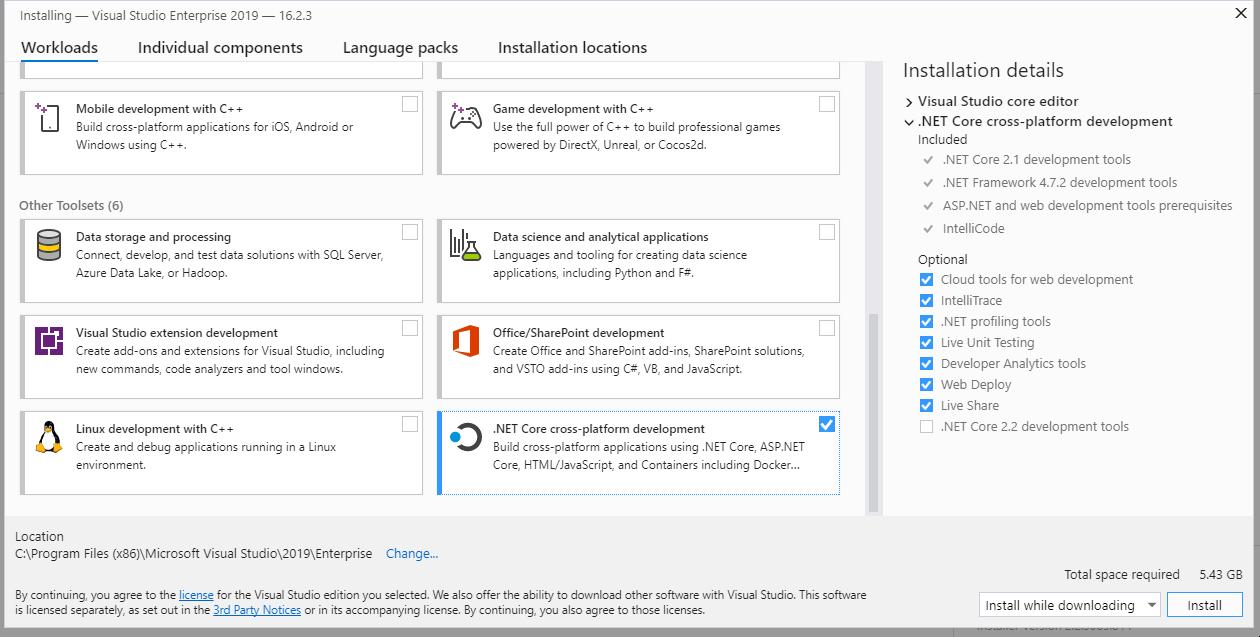This screenshot has width=1260, height=637.
Task: Switch to Individual components tab
Action: click(x=220, y=48)
